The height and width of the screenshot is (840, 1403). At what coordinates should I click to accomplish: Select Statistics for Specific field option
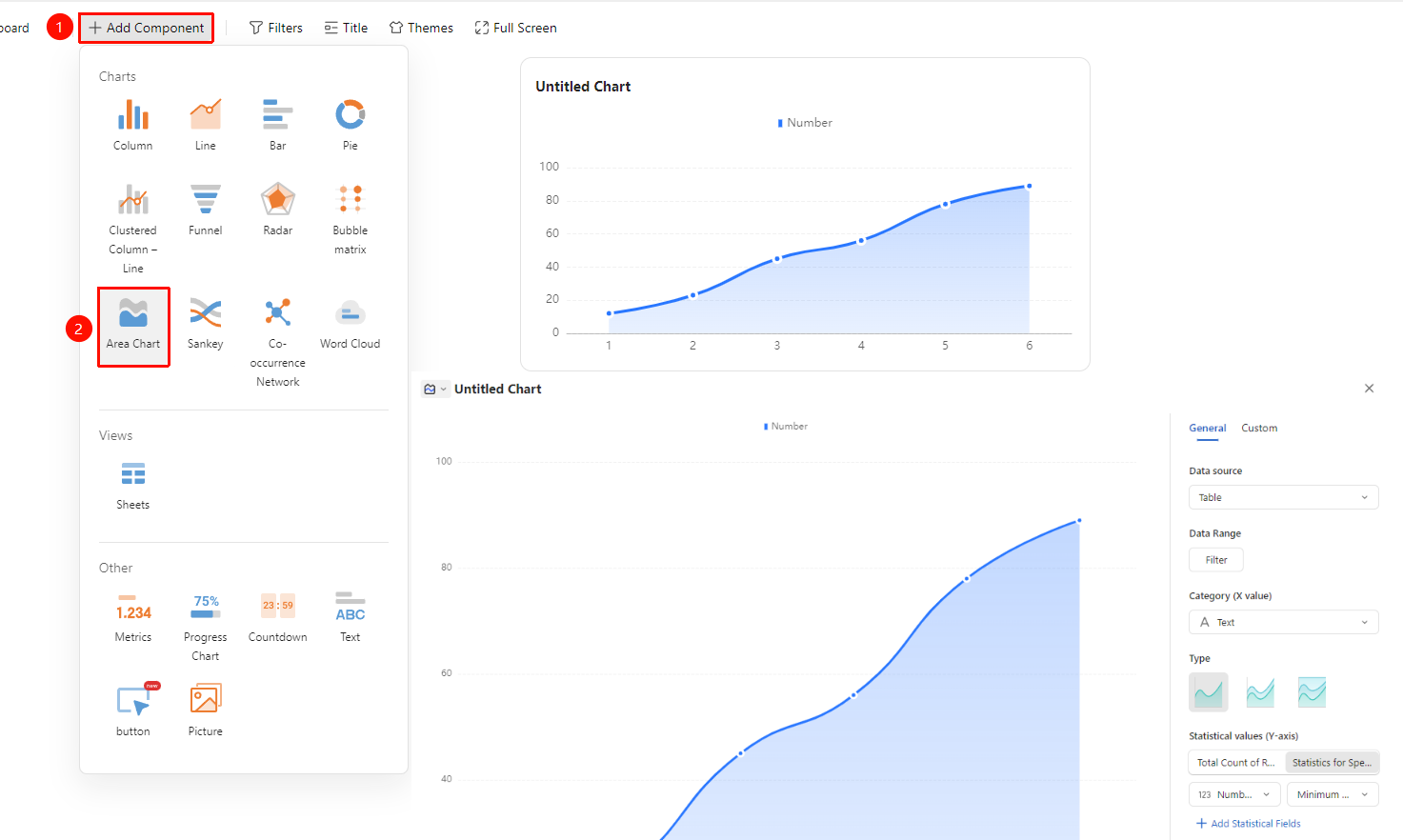(x=1332, y=763)
